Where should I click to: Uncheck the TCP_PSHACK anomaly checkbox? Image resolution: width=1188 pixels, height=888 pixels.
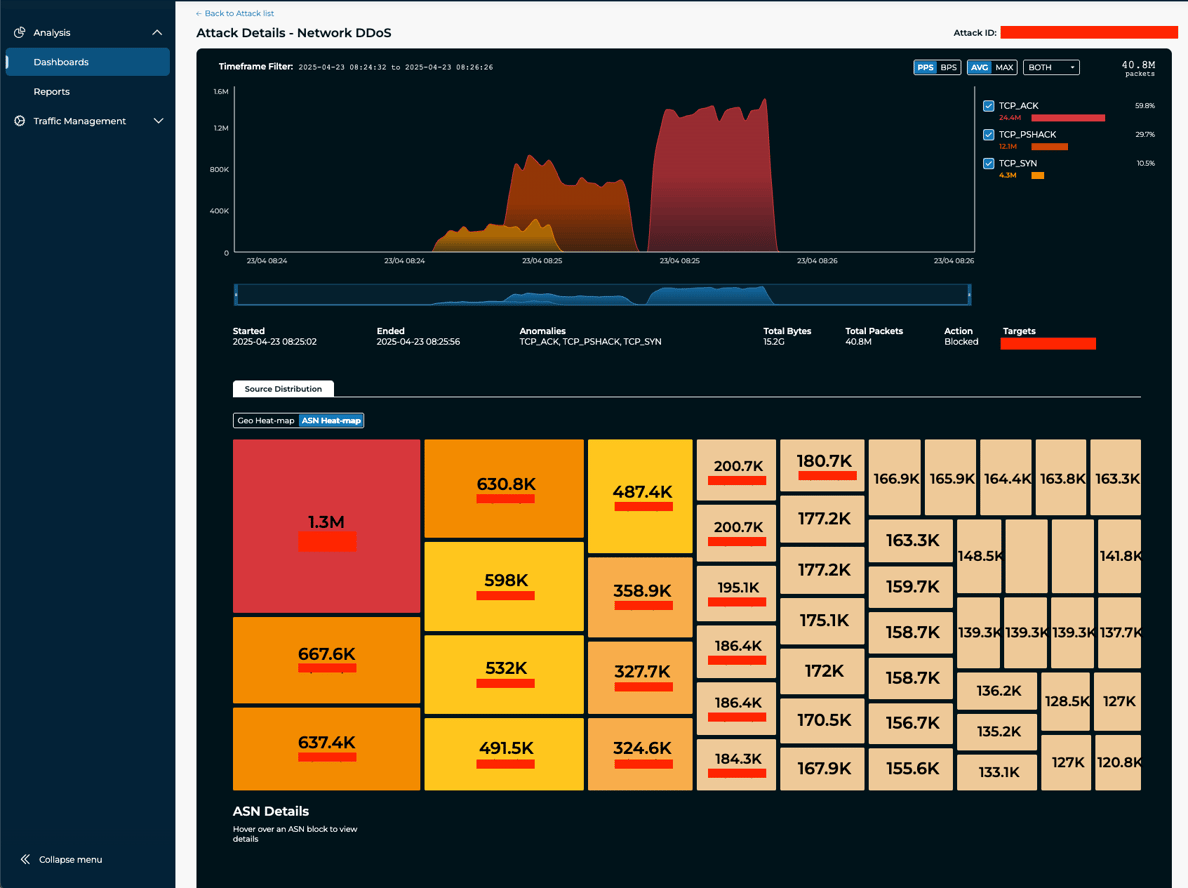tap(989, 134)
